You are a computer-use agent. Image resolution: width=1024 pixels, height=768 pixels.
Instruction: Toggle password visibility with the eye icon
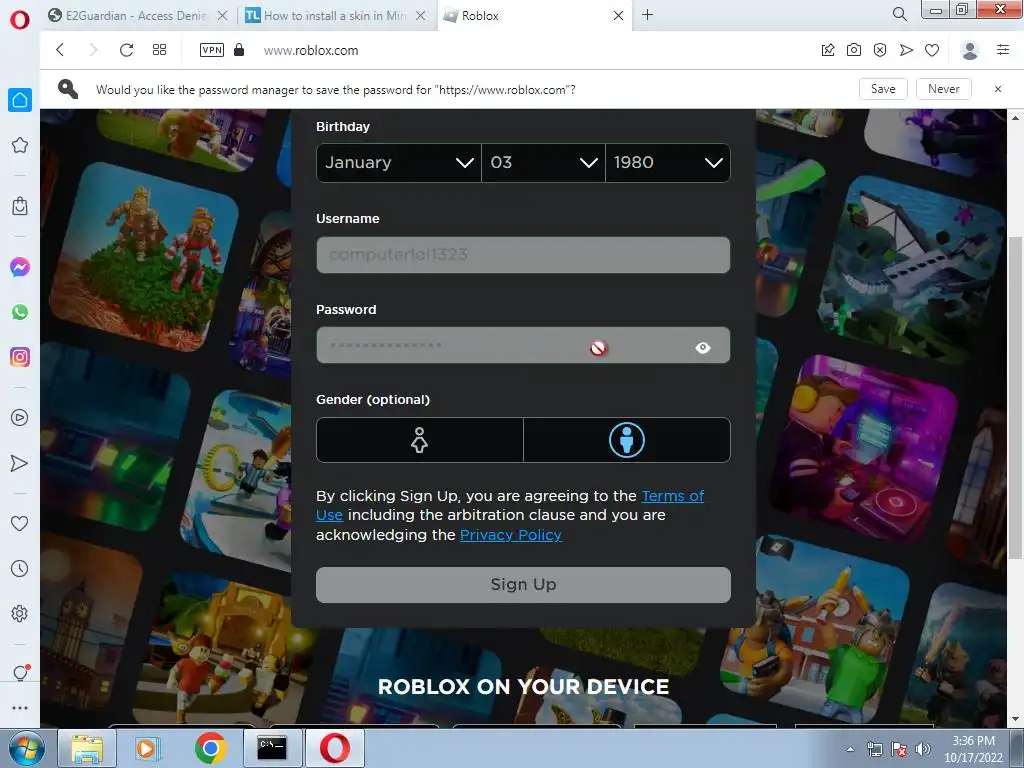[703, 347]
